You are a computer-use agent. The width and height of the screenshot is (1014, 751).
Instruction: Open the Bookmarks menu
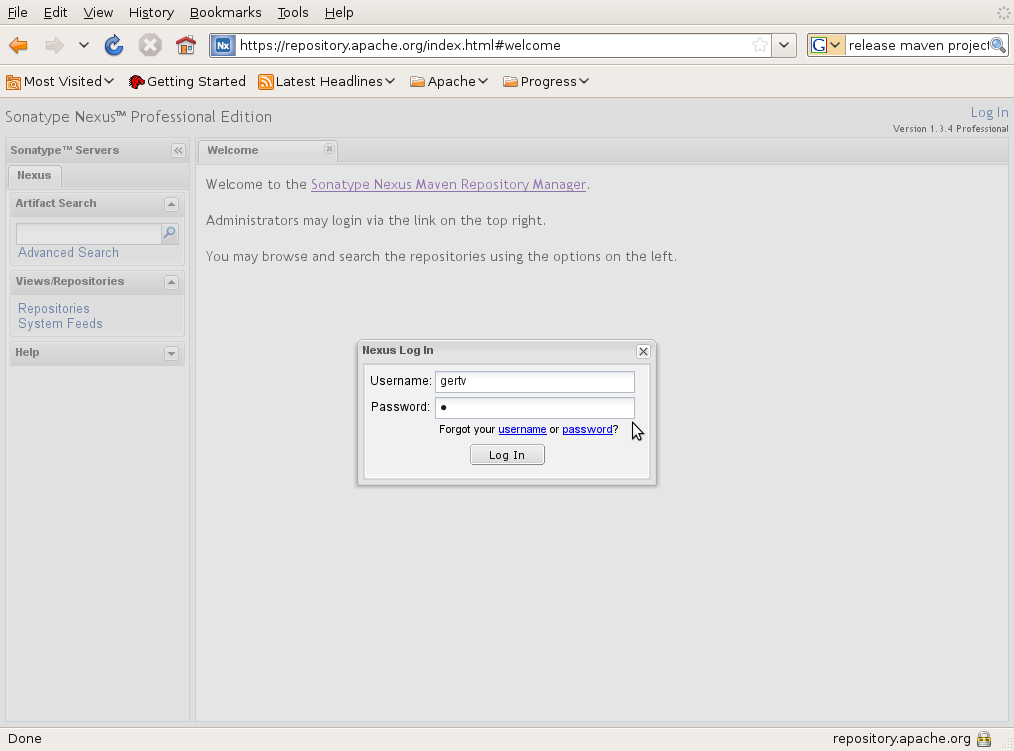tap(225, 12)
